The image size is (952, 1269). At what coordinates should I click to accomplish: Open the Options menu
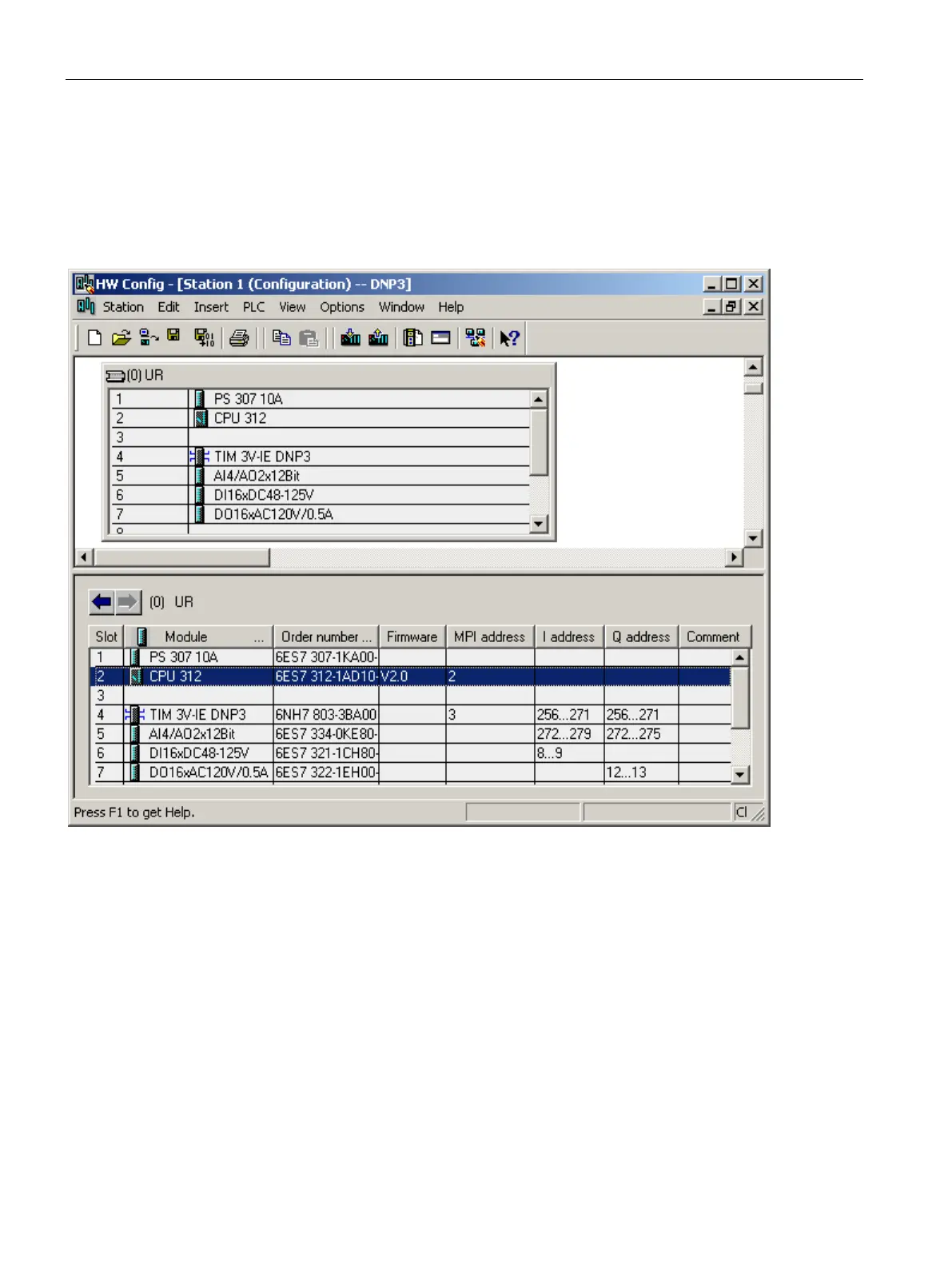[342, 307]
